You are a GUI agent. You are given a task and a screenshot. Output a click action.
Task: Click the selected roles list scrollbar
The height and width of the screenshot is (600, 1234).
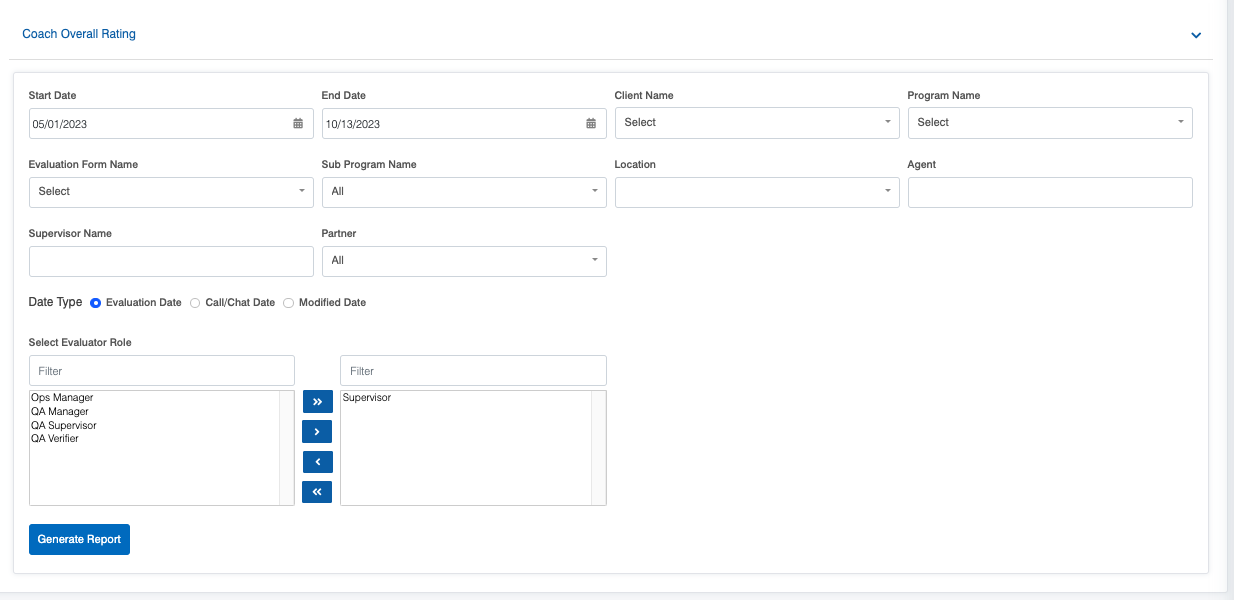pos(598,448)
